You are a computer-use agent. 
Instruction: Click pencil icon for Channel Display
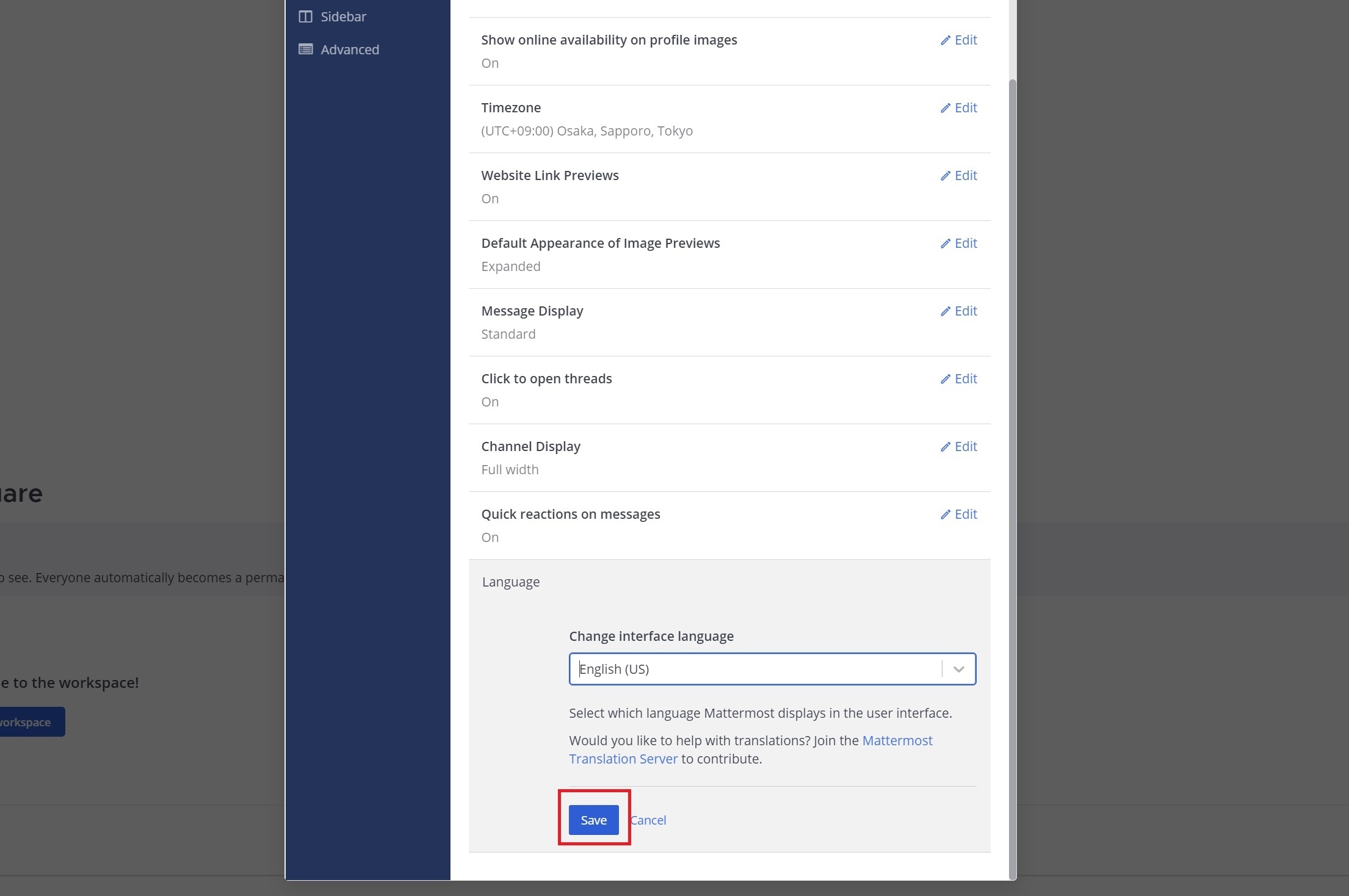946,447
